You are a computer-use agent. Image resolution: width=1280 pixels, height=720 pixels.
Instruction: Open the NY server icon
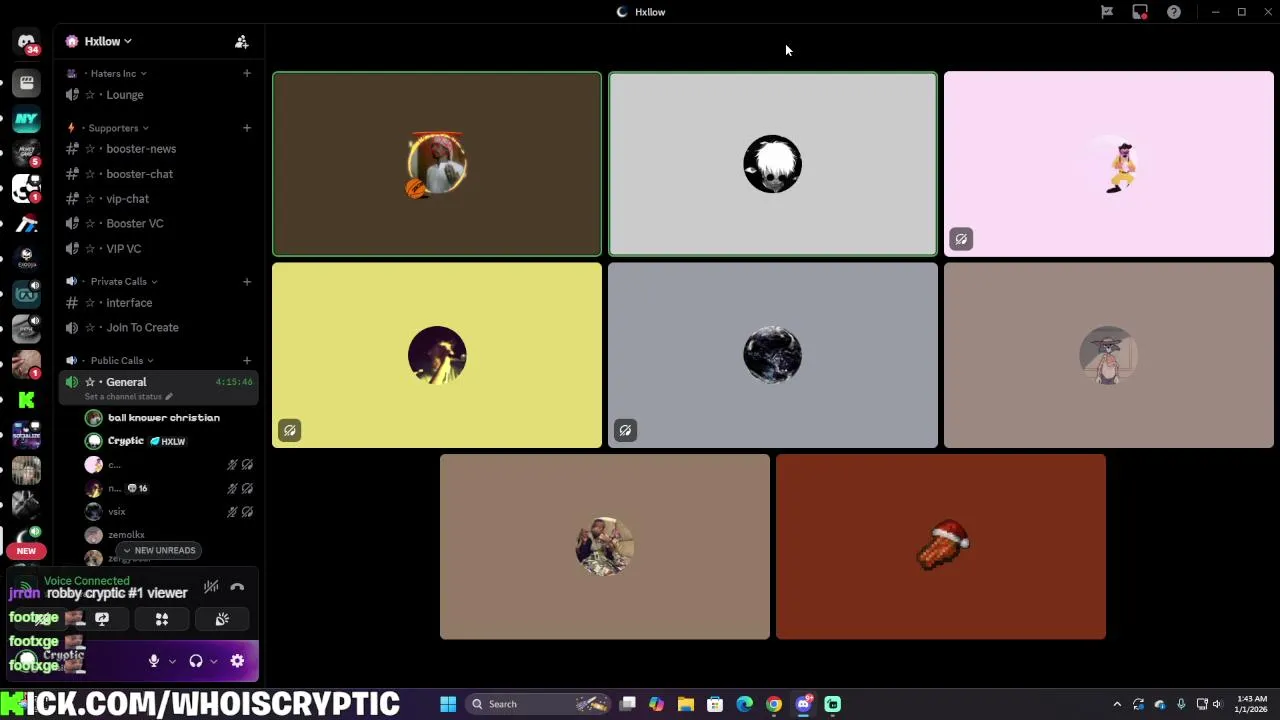point(26,119)
